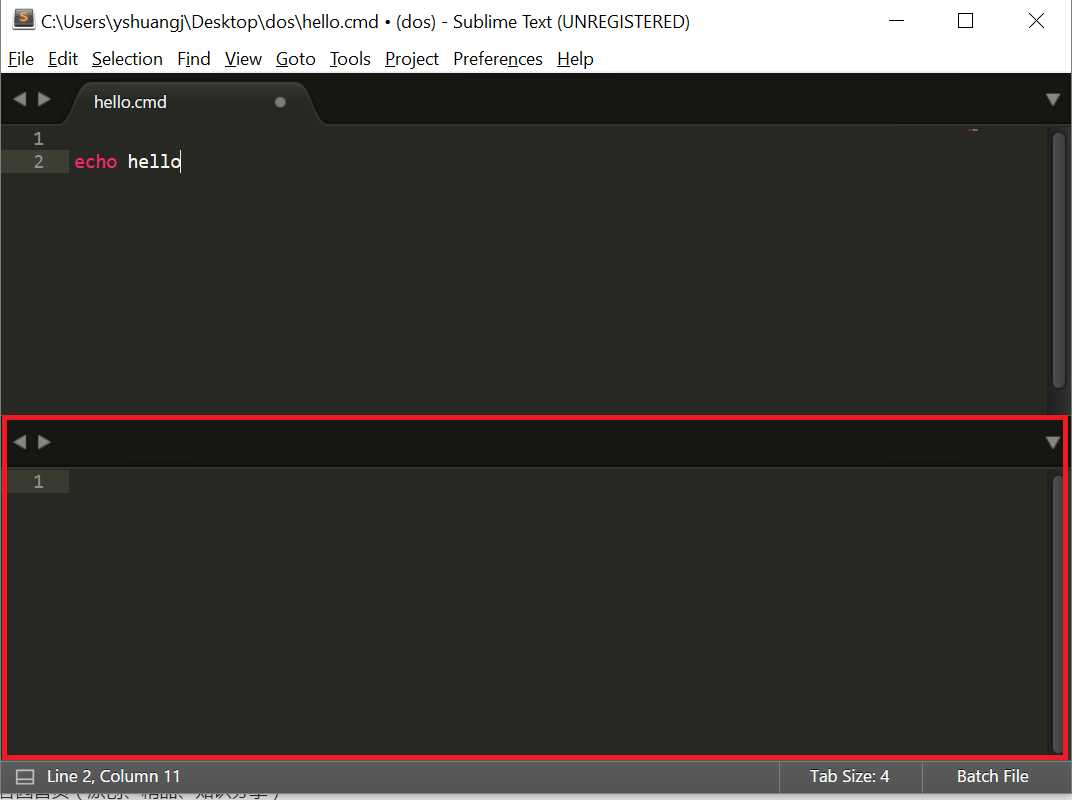Click Line 2, Column 11 status text
Viewport: 1072px width, 800px height.
click(113, 777)
